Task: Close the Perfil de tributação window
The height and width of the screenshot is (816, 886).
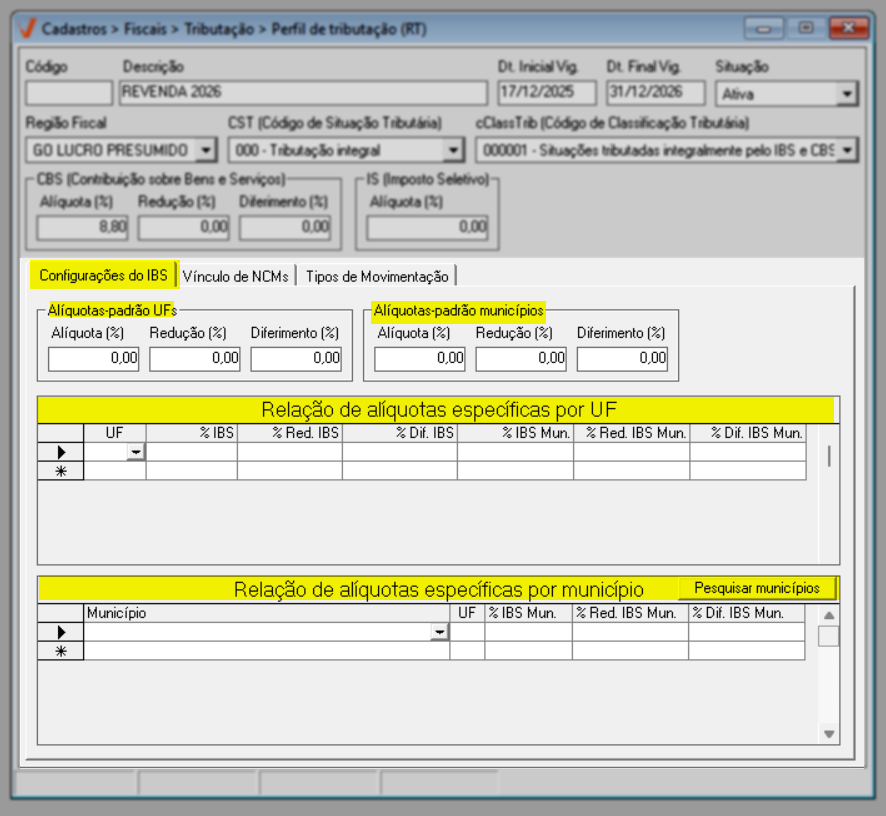Action: 849,28
